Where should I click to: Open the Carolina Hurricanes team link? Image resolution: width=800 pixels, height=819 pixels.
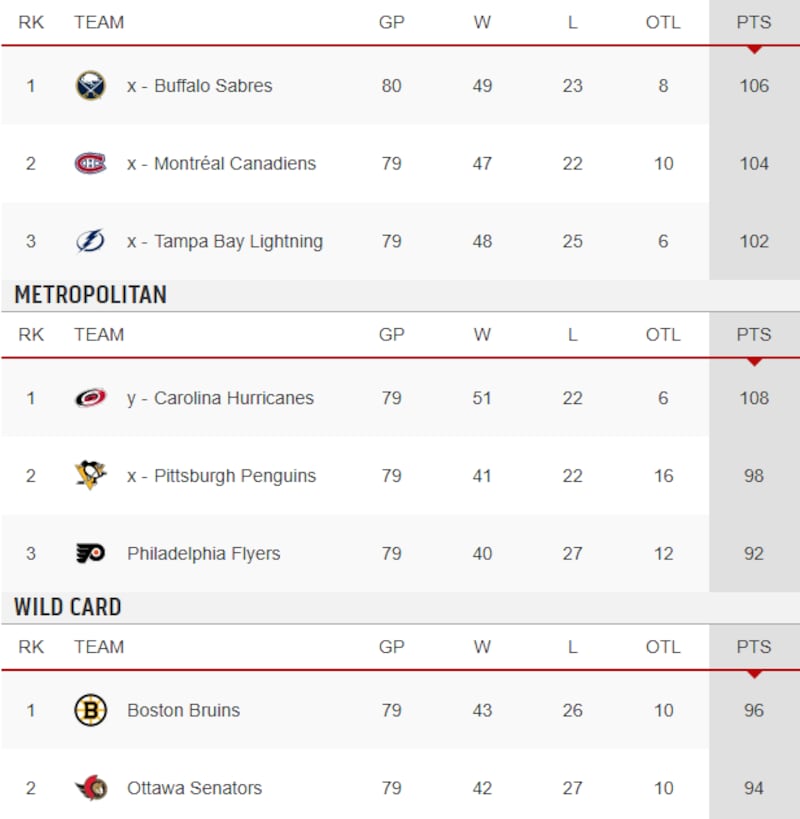click(x=234, y=398)
